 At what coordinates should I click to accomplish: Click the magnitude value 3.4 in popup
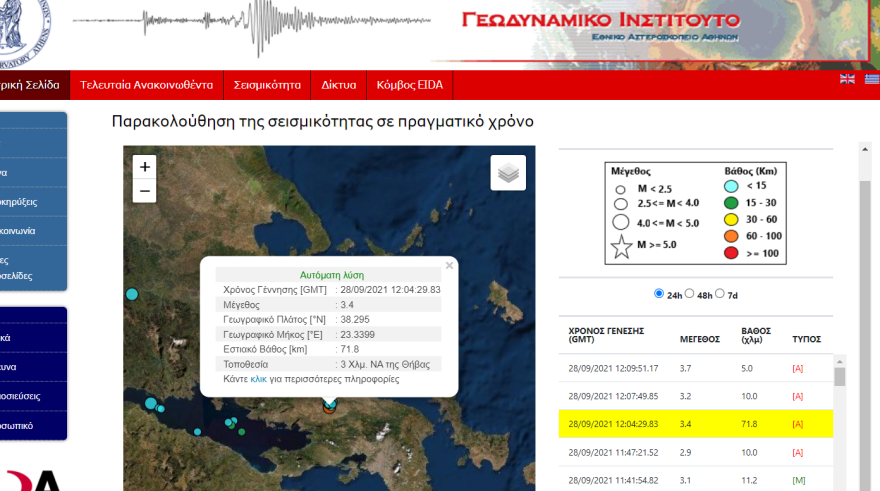point(347,305)
